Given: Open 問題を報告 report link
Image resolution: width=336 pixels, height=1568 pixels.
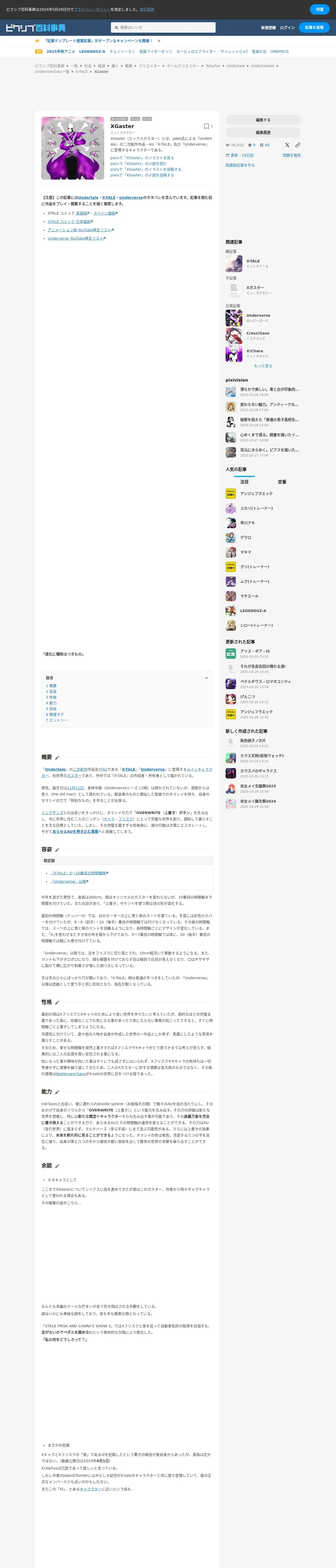Looking at the screenshot, I should [292, 155].
